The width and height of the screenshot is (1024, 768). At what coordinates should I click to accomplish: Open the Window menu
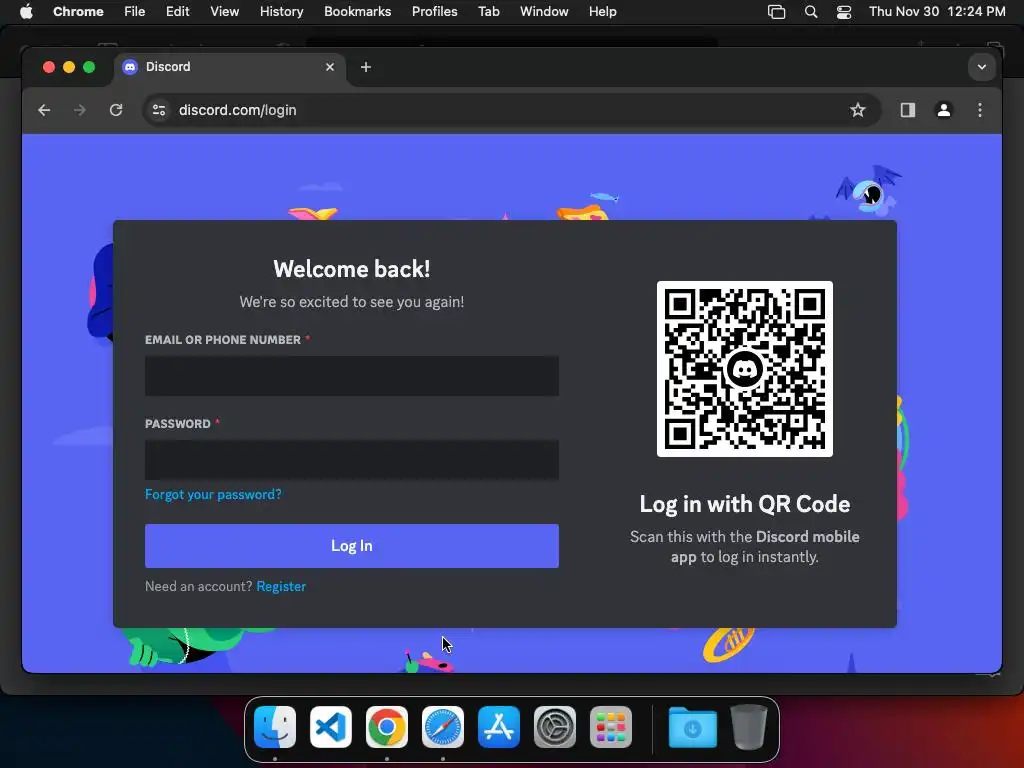544,12
